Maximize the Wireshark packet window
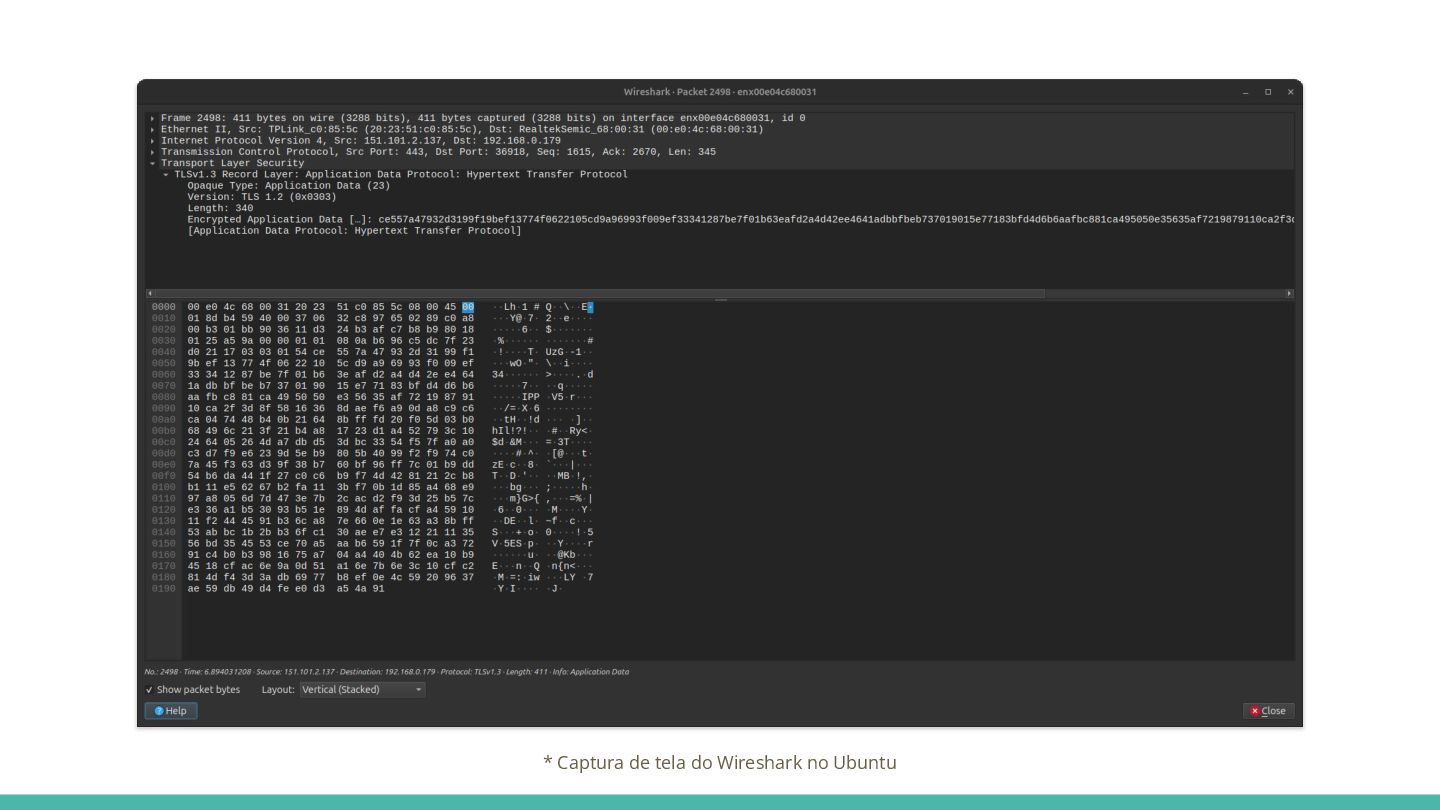This screenshot has width=1440, height=810. (1268, 92)
